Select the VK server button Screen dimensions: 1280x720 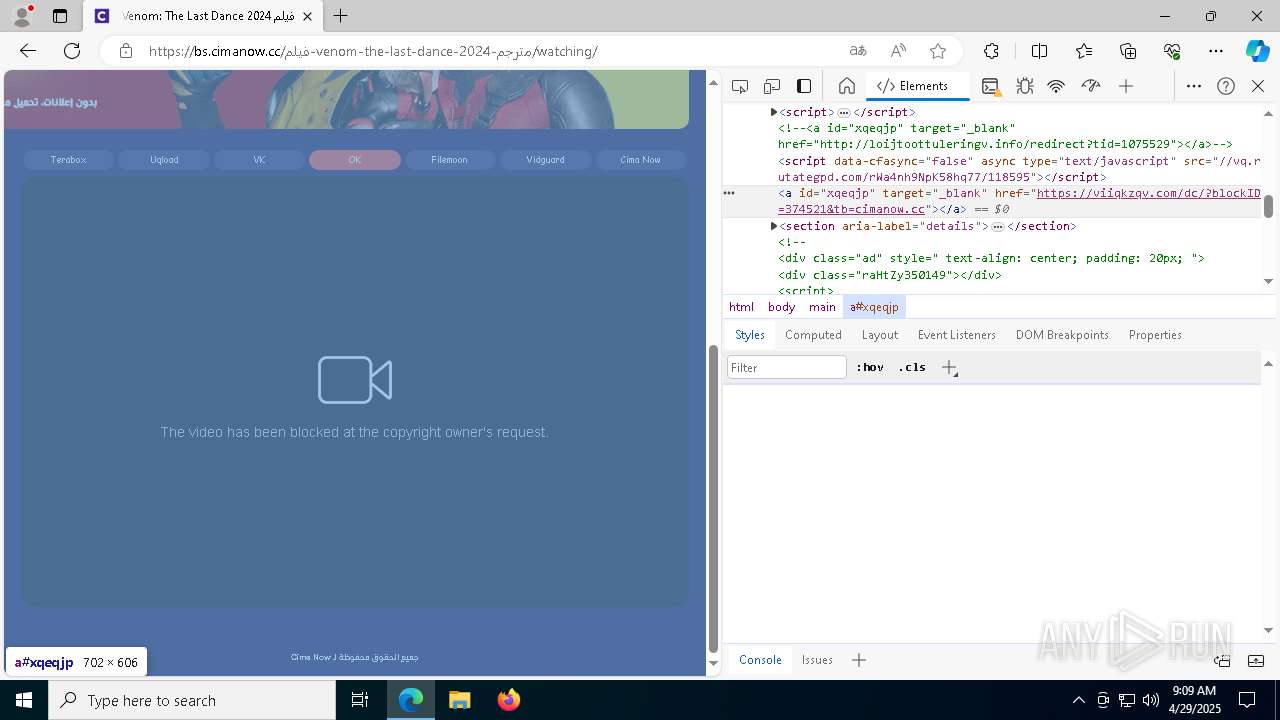coord(260,160)
